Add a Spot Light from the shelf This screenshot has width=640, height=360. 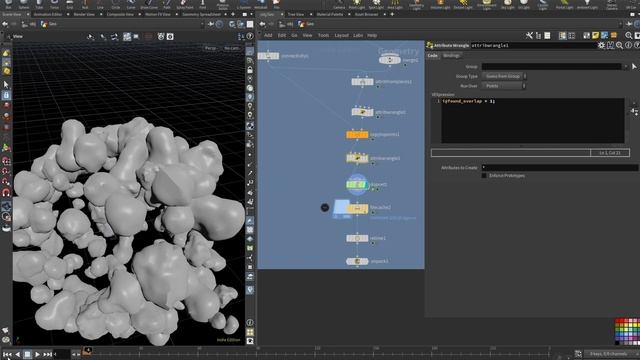[376, 4]
